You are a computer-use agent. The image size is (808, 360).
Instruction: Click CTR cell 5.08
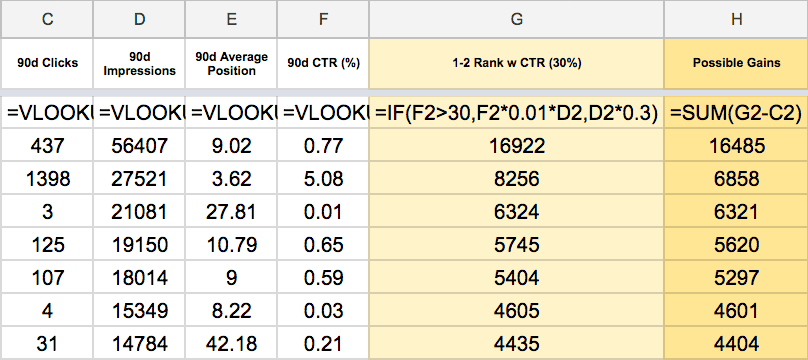[323, 178]
